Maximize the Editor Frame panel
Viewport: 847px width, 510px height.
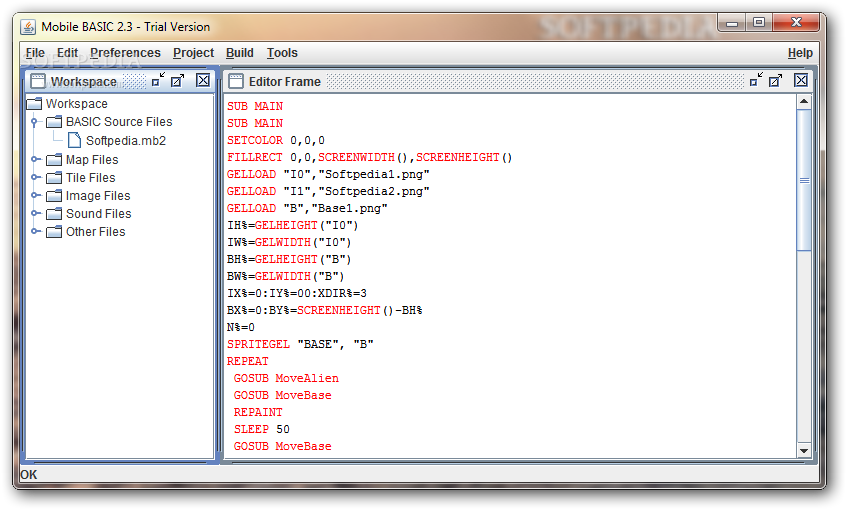coord(776,80)
